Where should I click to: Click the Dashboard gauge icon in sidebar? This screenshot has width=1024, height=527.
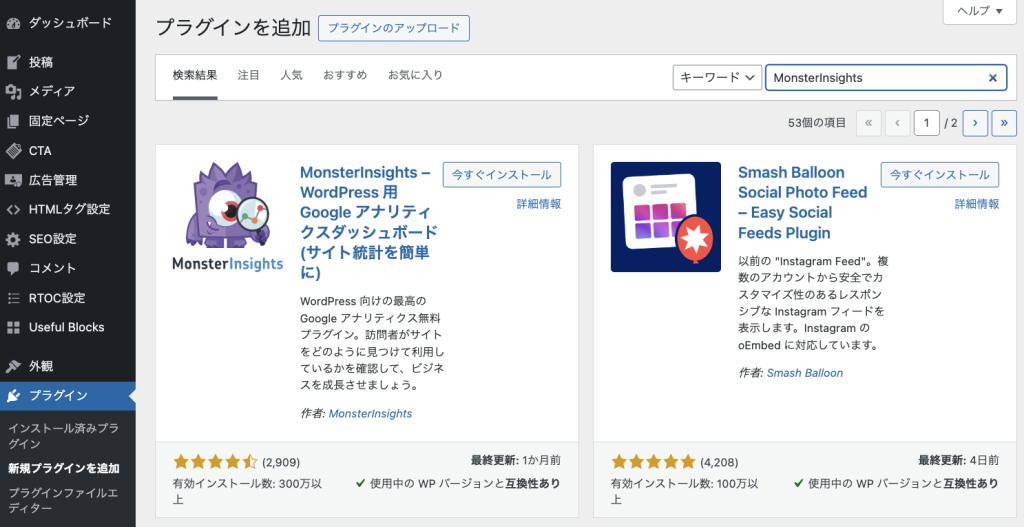click(13, 23)
